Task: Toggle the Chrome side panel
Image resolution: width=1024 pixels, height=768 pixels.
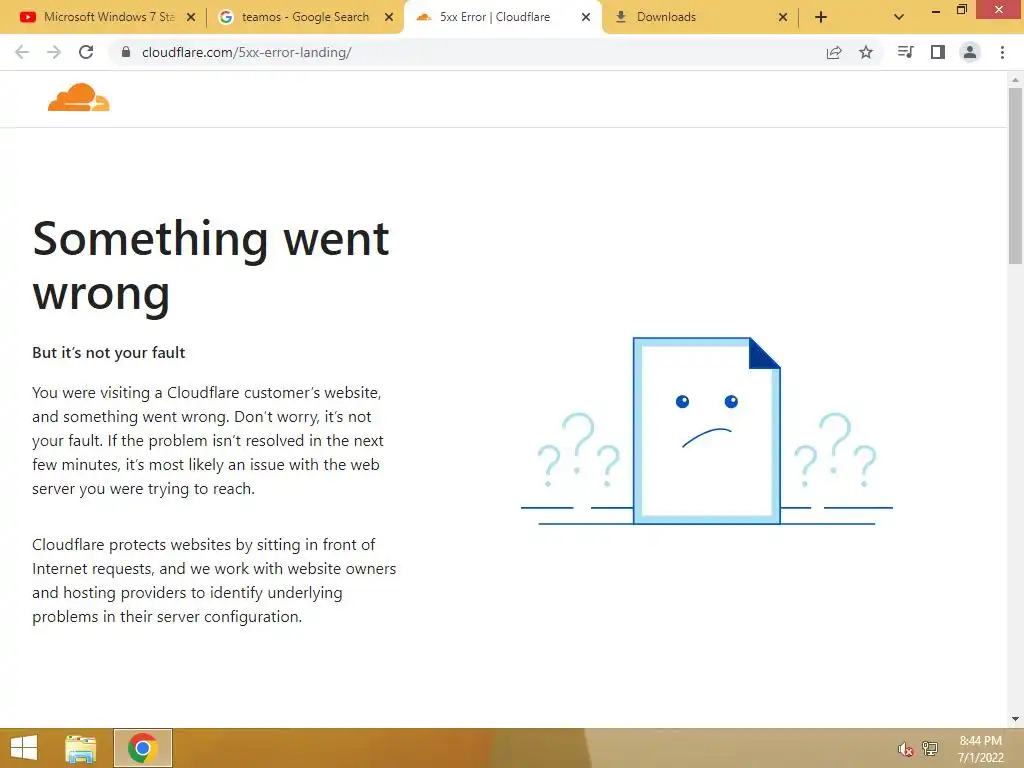Action: [938, 52]
